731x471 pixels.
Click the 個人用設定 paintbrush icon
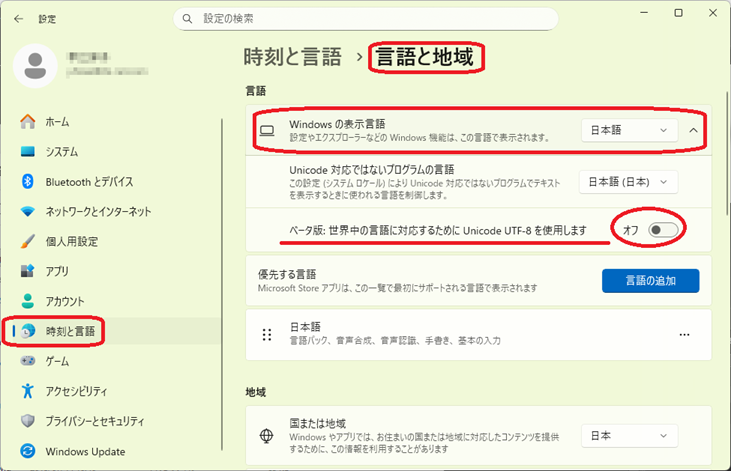click(27, 241)
